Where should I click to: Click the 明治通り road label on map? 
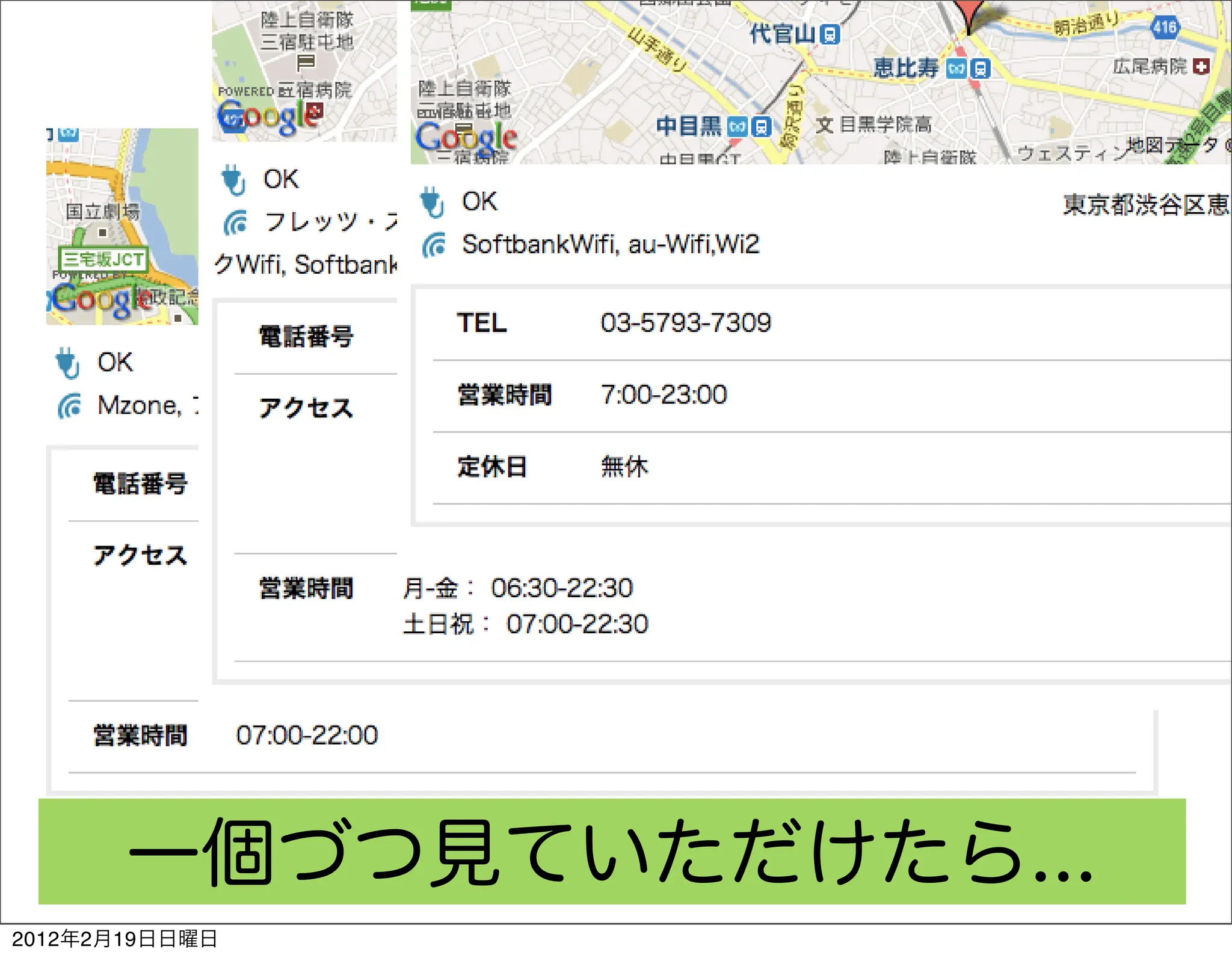point(1086,23)
